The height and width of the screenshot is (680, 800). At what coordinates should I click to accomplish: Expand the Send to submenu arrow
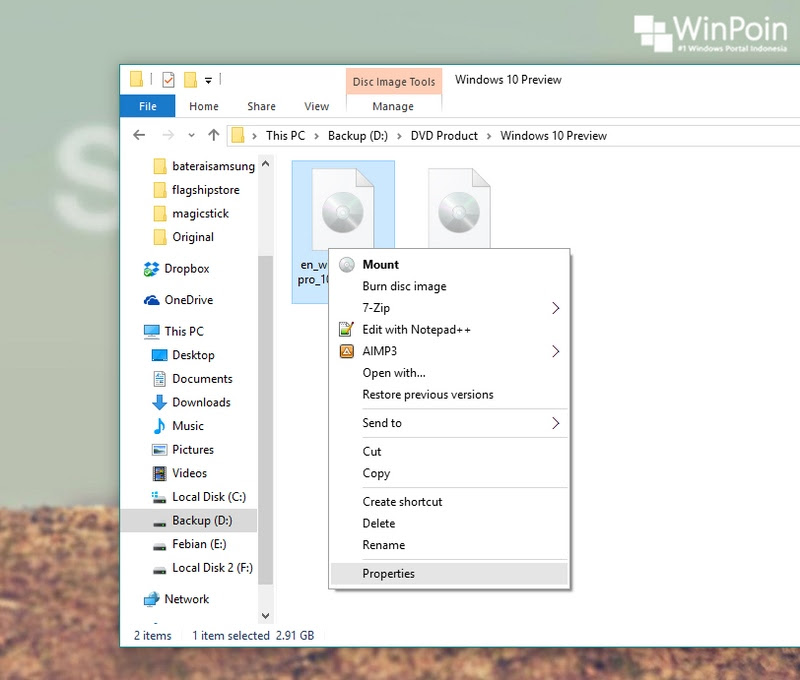pos(556,423)
